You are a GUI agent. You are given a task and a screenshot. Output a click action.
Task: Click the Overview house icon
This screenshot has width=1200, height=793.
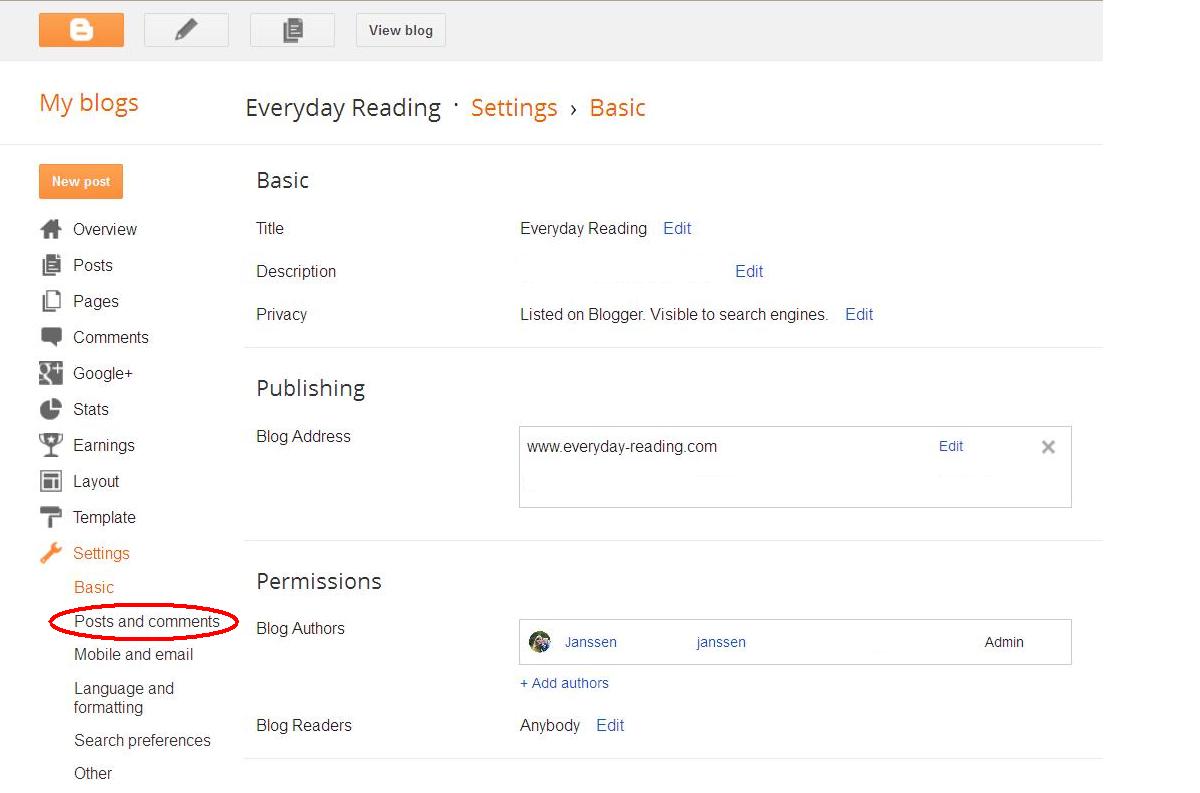[x=51, y=229]
